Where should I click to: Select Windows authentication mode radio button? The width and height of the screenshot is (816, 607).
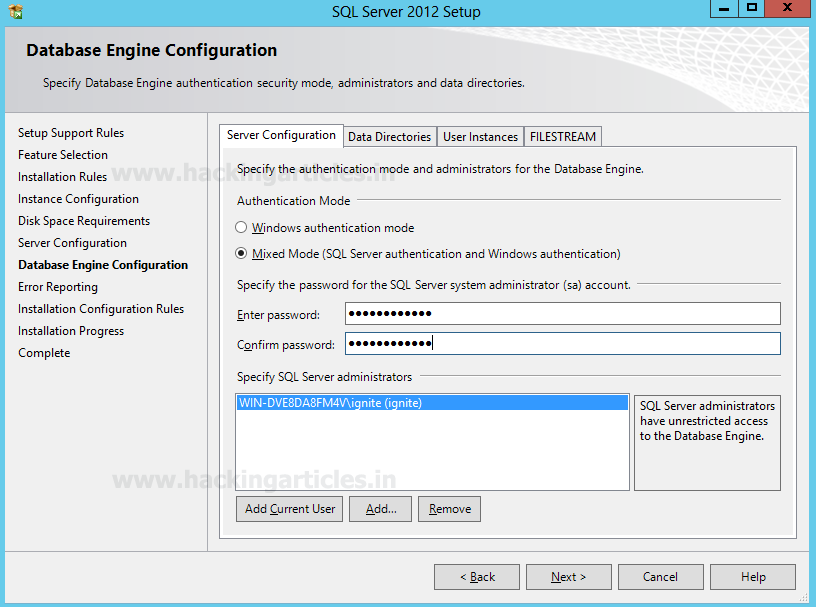pyautogui.click(x=241, y=227)
